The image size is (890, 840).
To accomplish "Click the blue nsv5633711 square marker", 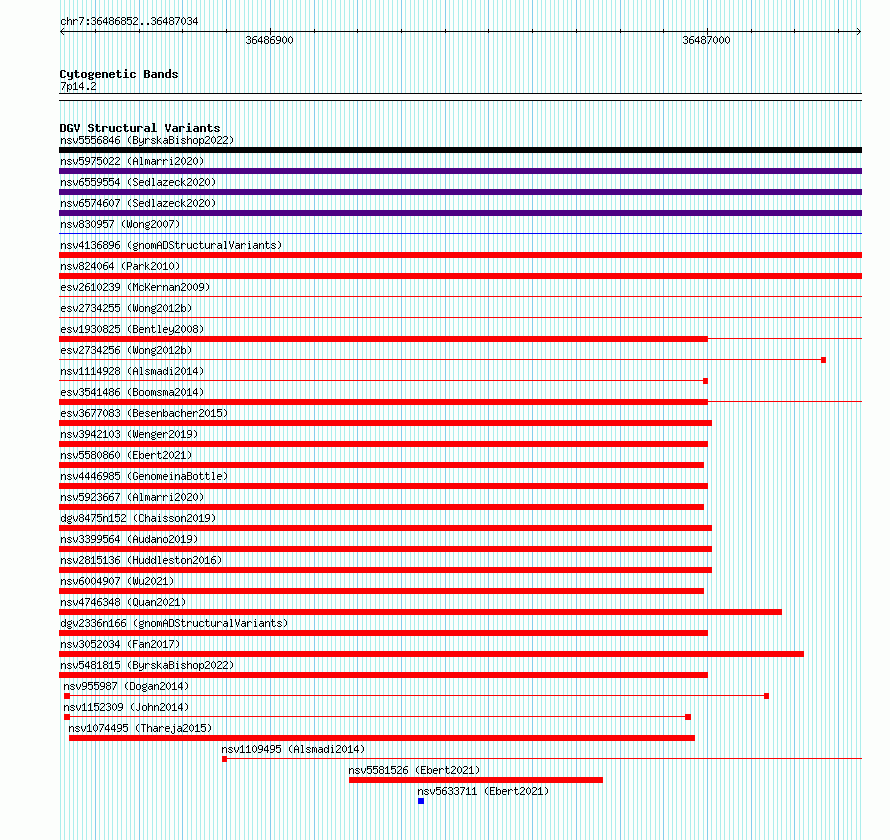I will pyautogui.click(x=421, y=801).
